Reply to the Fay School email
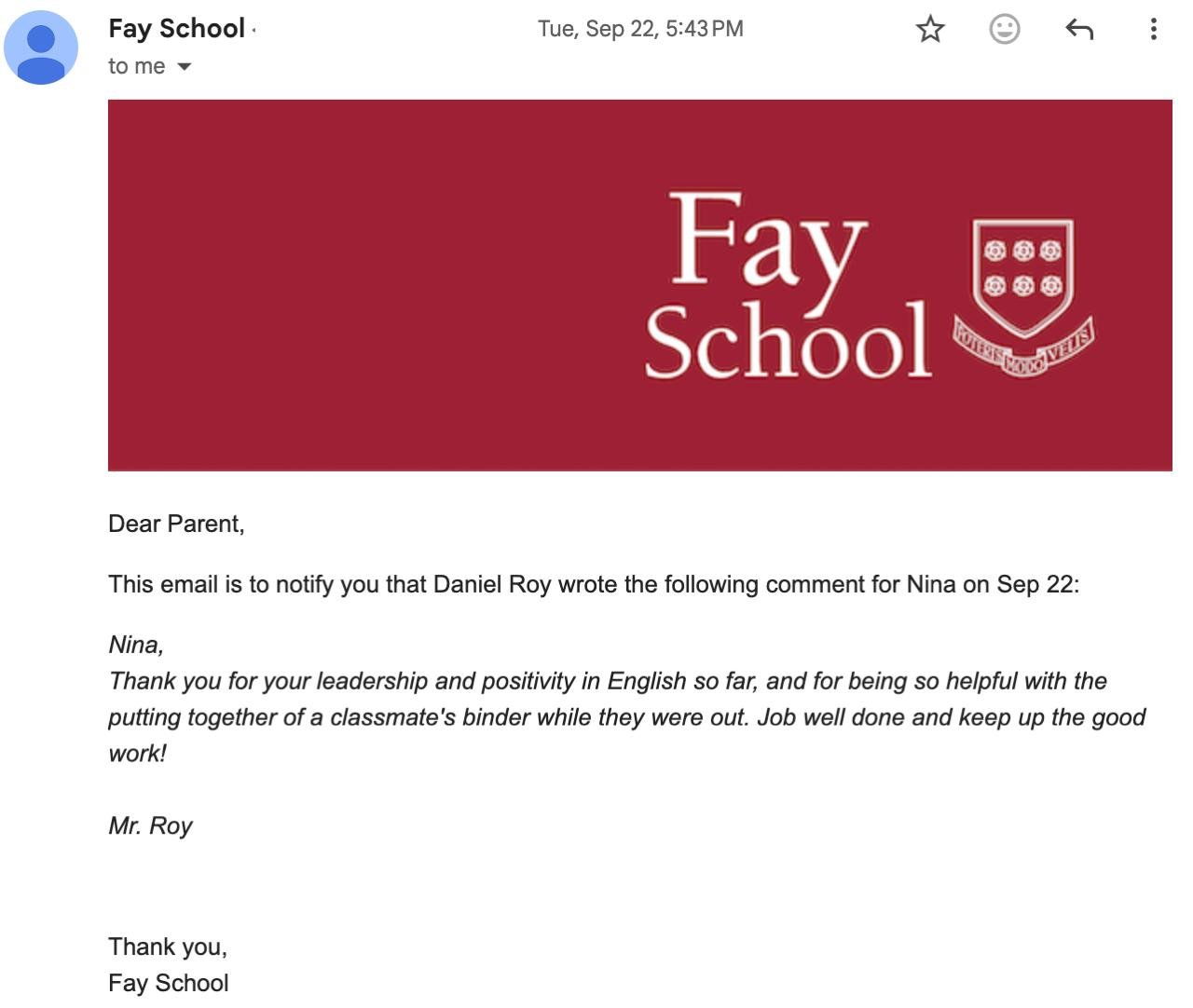This screenshot has width=1193, height=1008. point(1078,29)
